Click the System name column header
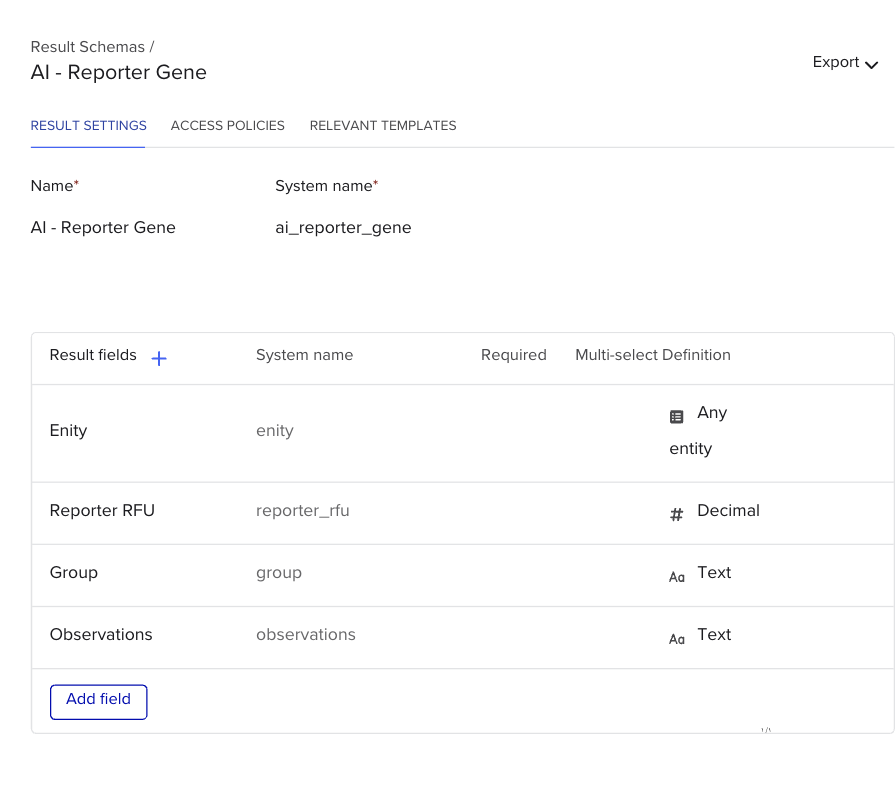896x812 pixels. click(x=305, y=355)
